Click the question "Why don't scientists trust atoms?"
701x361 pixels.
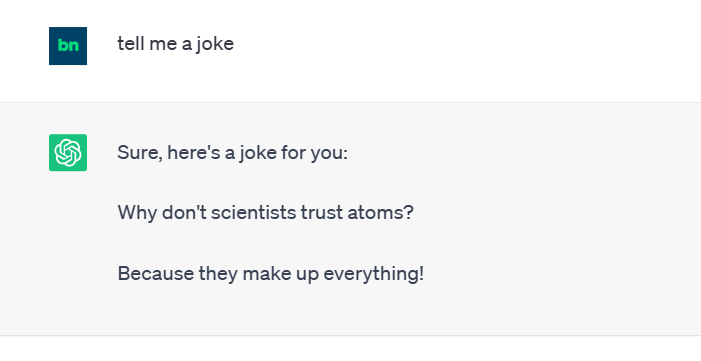pyautogui.click(x=266, y=213)
